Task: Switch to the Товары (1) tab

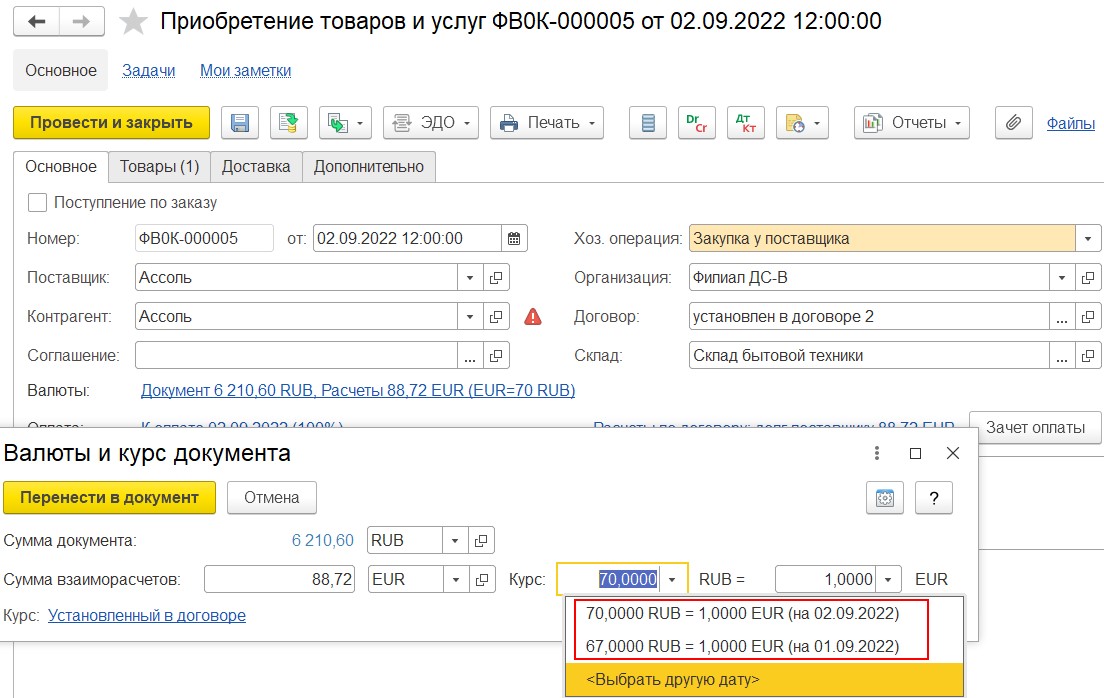Action: pyautogui.click(x=159, y=167)
